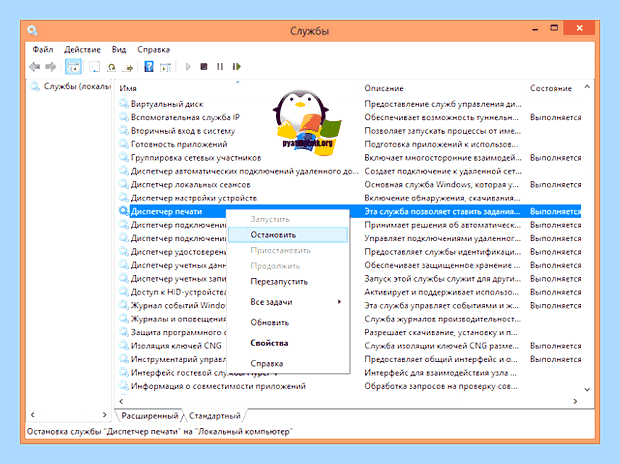The height and width of the screenshot is (464, 620).
Task: Click the Export list toolbar icon
Action: click(x=128, y=68)
